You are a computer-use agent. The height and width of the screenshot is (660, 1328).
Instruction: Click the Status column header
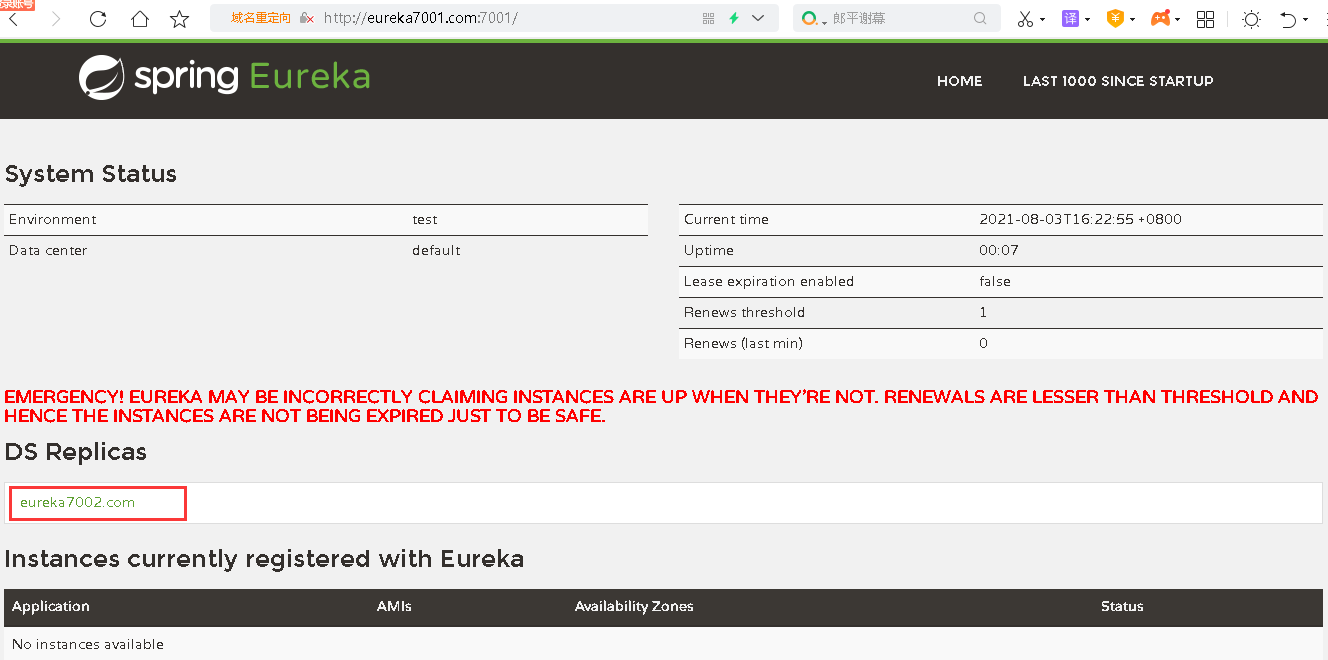point(1122,606)
